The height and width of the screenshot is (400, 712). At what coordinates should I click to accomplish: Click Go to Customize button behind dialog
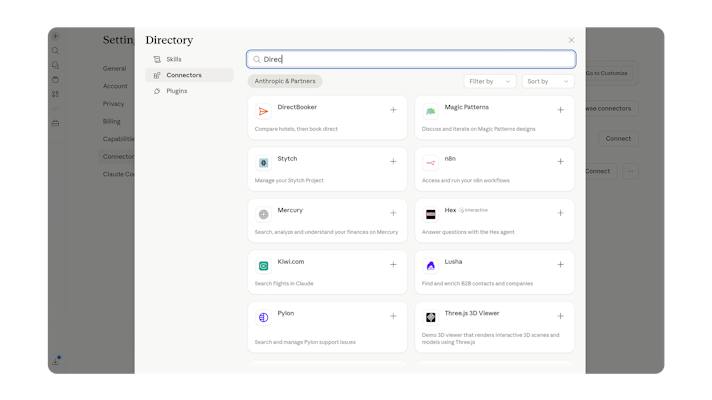coord(608,73)
